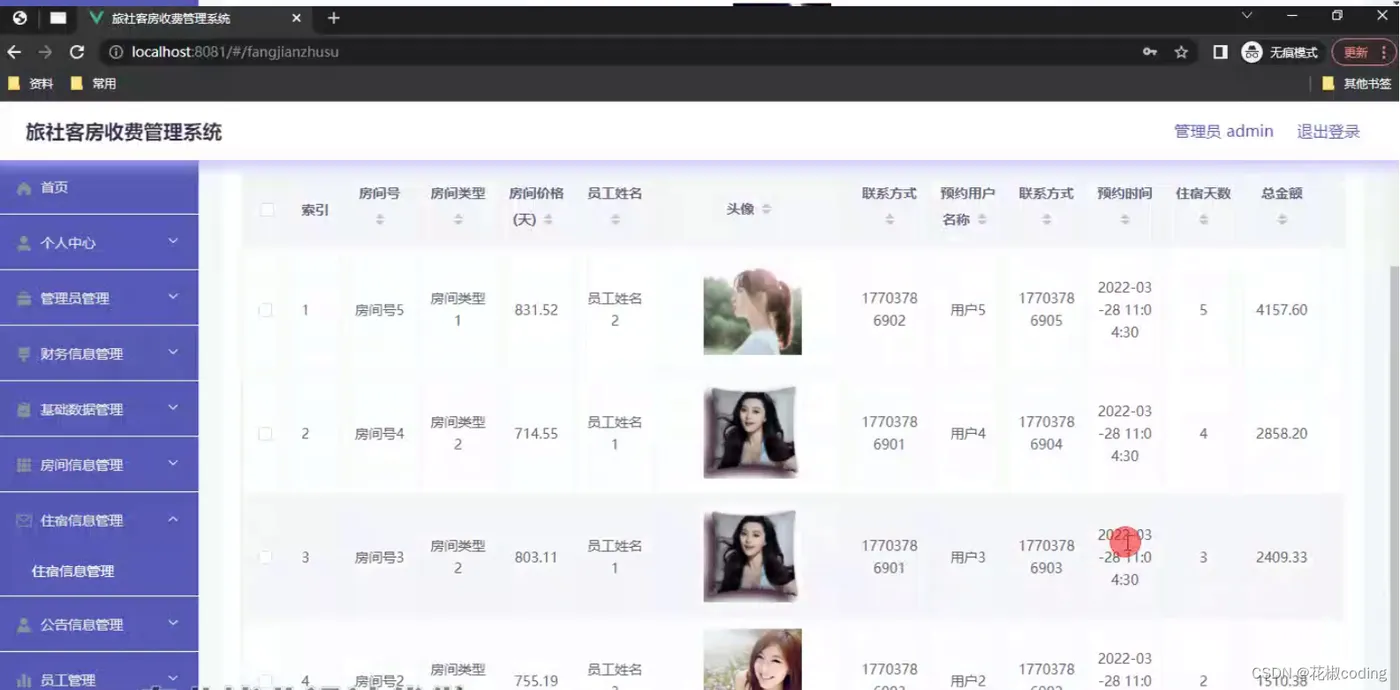1400x690 pixels.
Task: Click the home icon beside 首页
Action: [x=24, y=188]
